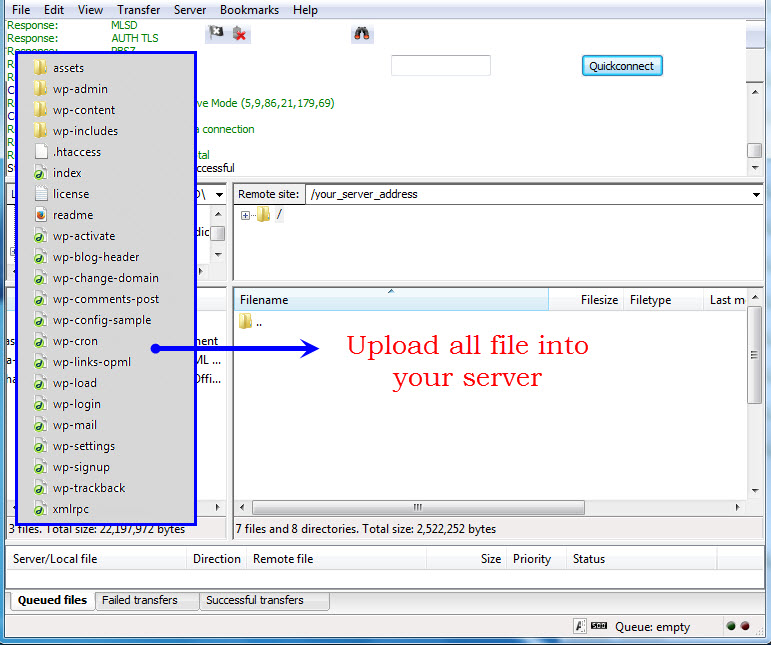
Task: Click the Quickconnect button
Action: click(621, 66)
